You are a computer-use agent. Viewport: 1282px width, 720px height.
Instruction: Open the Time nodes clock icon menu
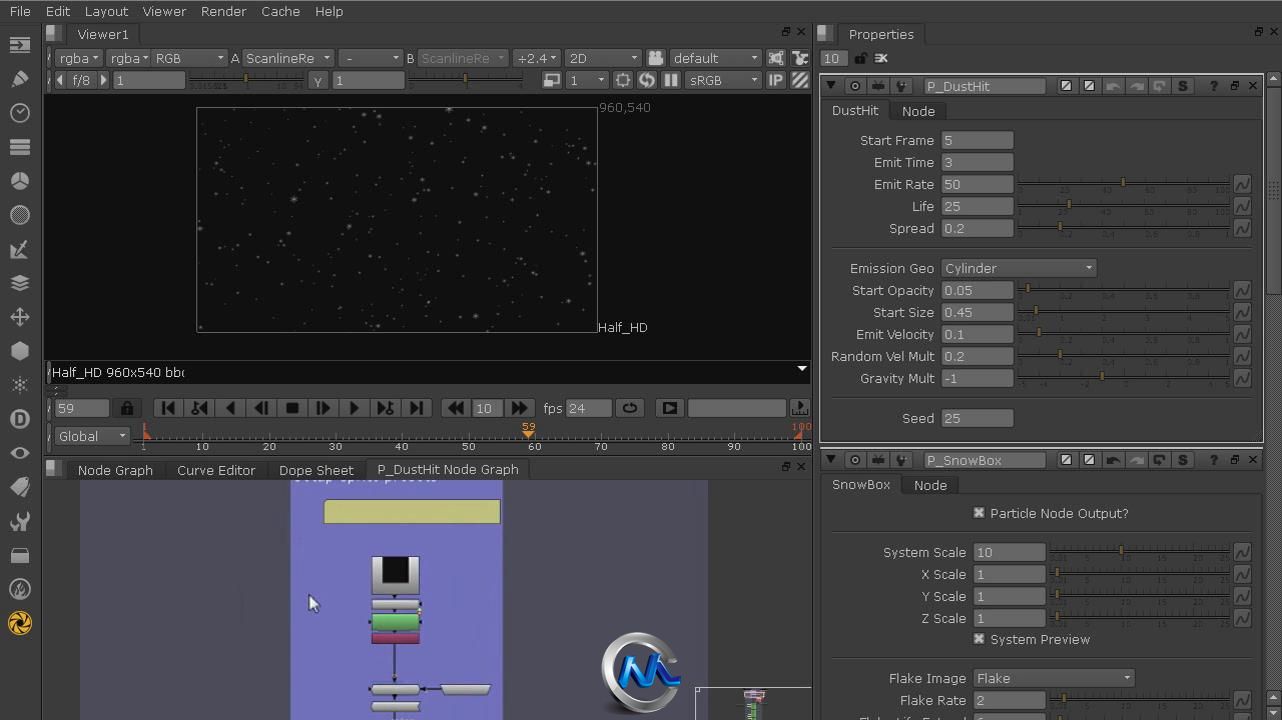(19, 113)
